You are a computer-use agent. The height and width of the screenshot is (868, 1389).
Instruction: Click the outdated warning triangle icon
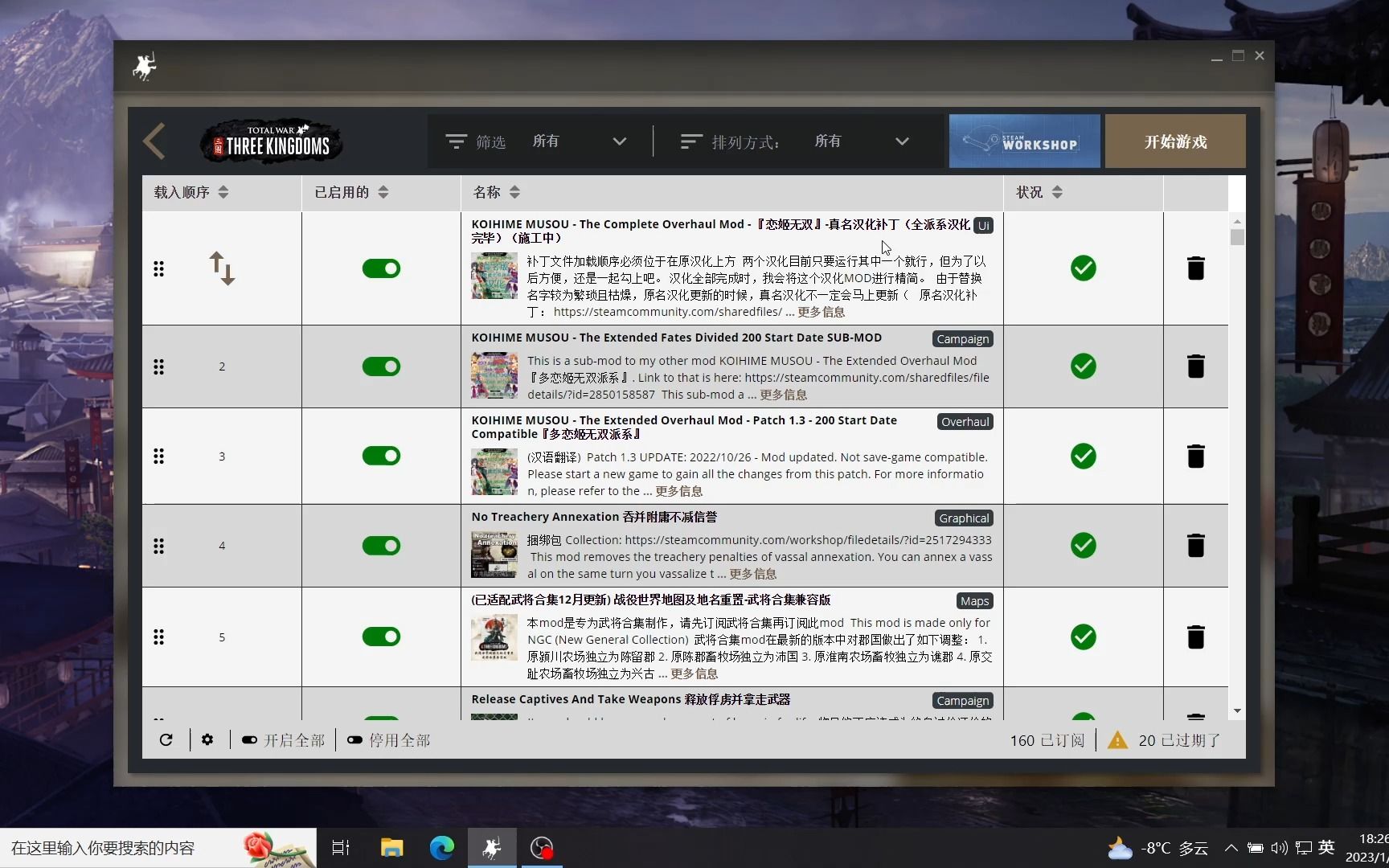1117,739
